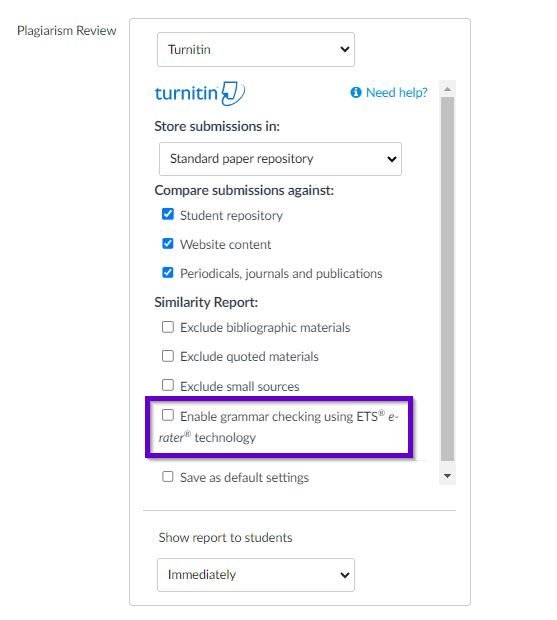Uncheck Student repository checkbox
Image resolution: width=557 pixels, height=620 pixels.
[168, 214]
